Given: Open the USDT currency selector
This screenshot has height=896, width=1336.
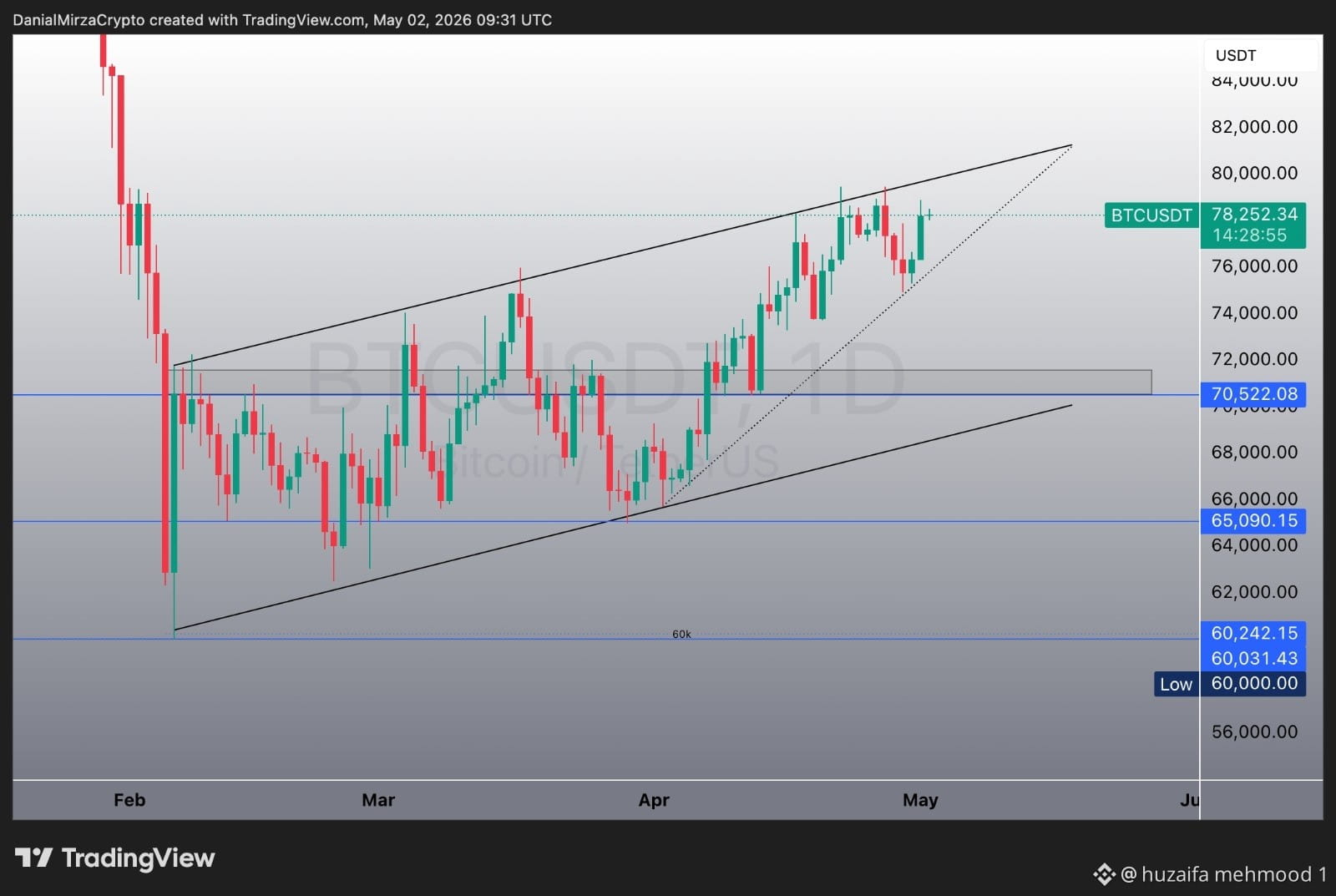Looking at the screenshot, I should [1261, 55].
